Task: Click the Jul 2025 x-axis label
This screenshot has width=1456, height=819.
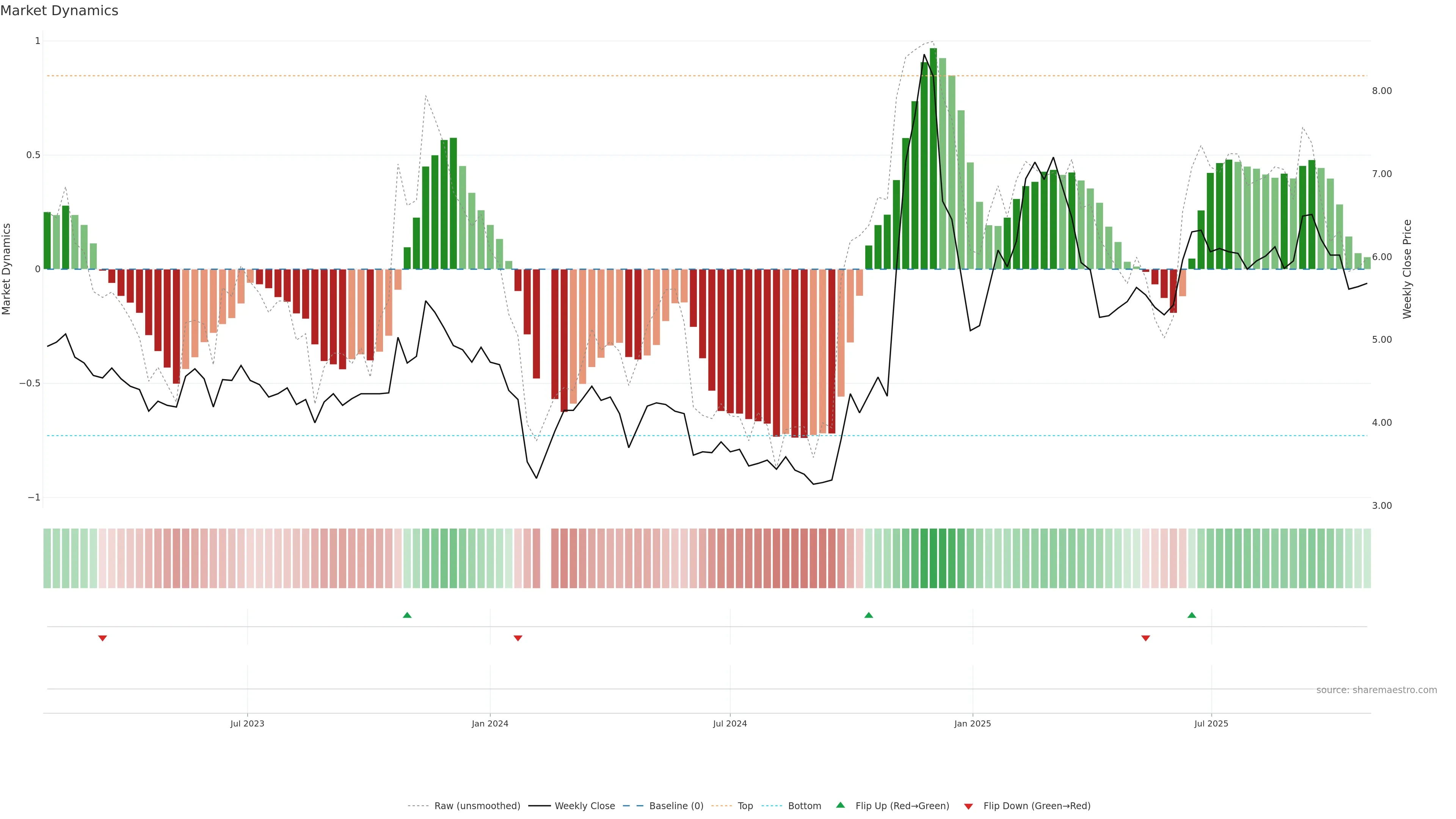Action: (x=1211, y=723)
